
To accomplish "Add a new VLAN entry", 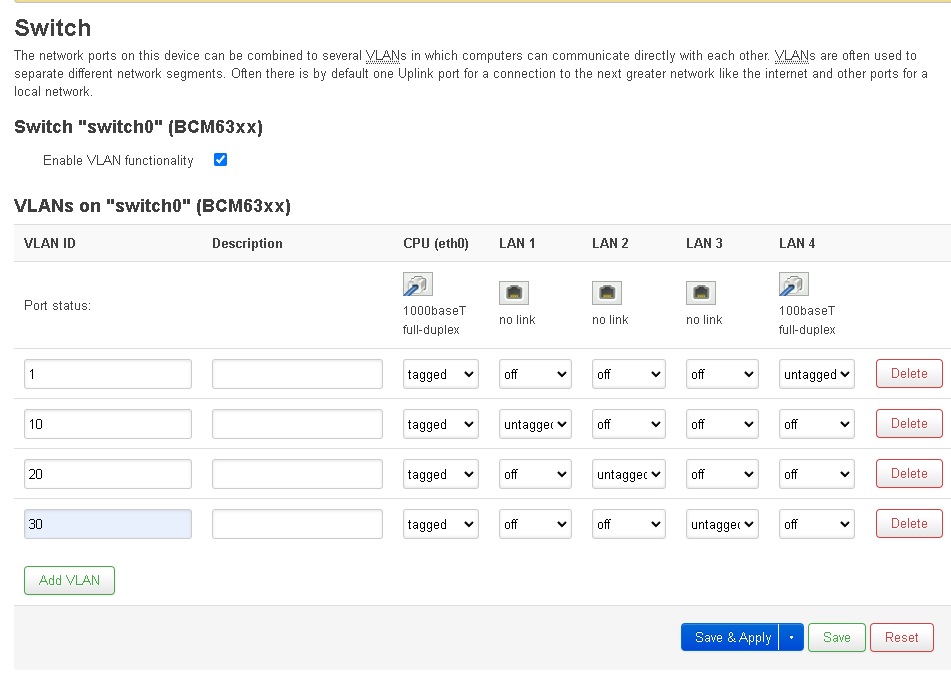I will 69,580.
